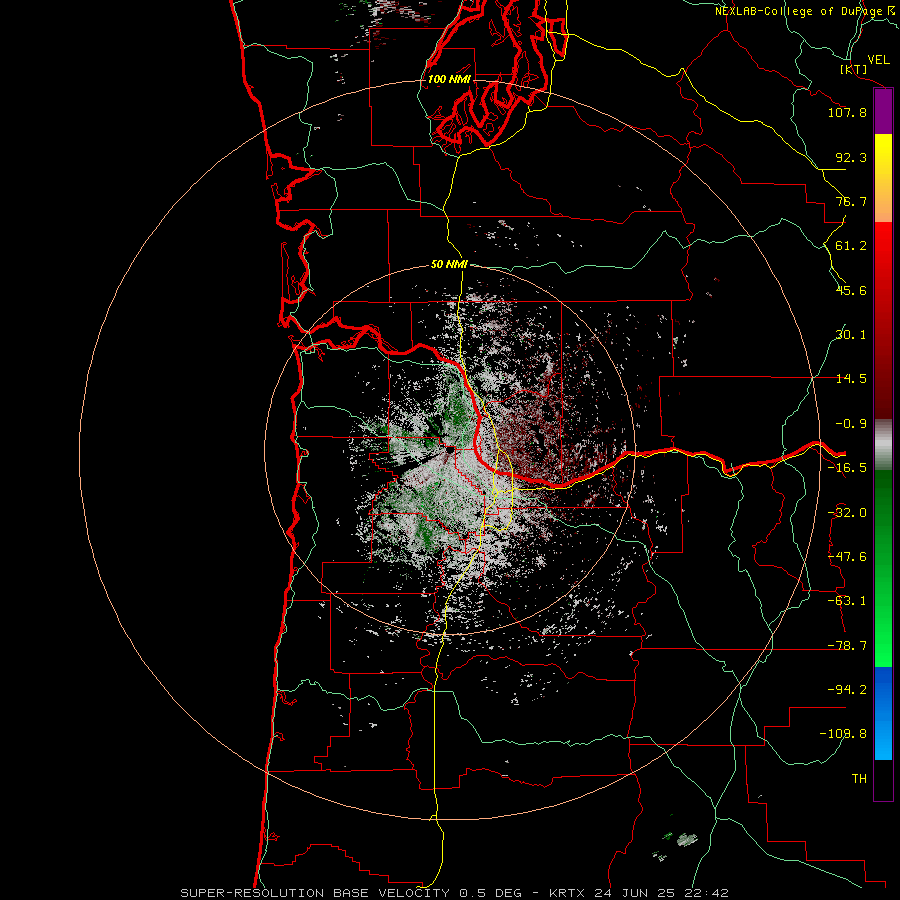This screenshot has height=900, width=900.
Task: Select the 61.2 velocity scale value
Action: click(x=851, y=246)
